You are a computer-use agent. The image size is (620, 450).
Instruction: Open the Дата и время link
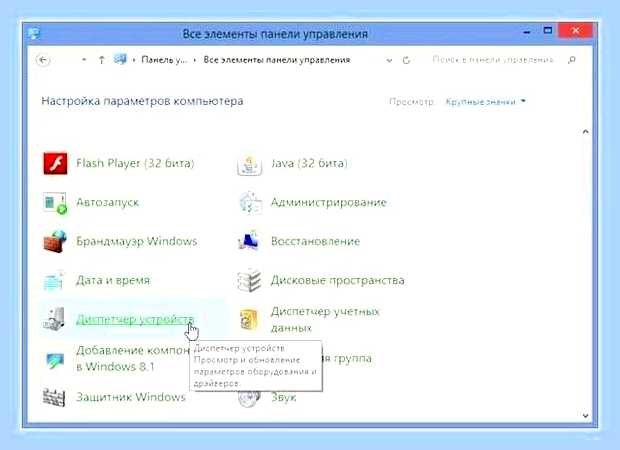[113, 280]
